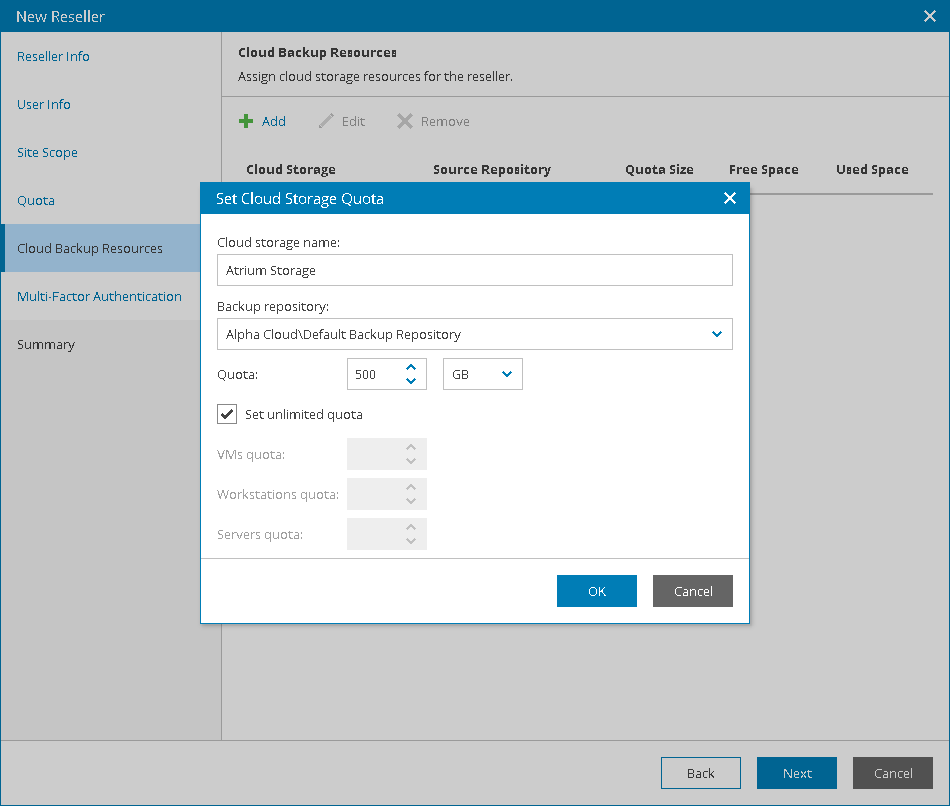Click the Next button in wizard
Image resolution: width=950 pixels, height=806 pixels.
point(797,773)
